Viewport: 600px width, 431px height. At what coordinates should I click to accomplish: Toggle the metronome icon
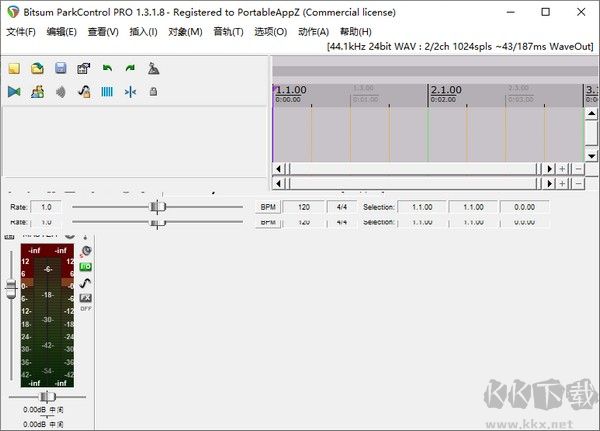(153, 68)
